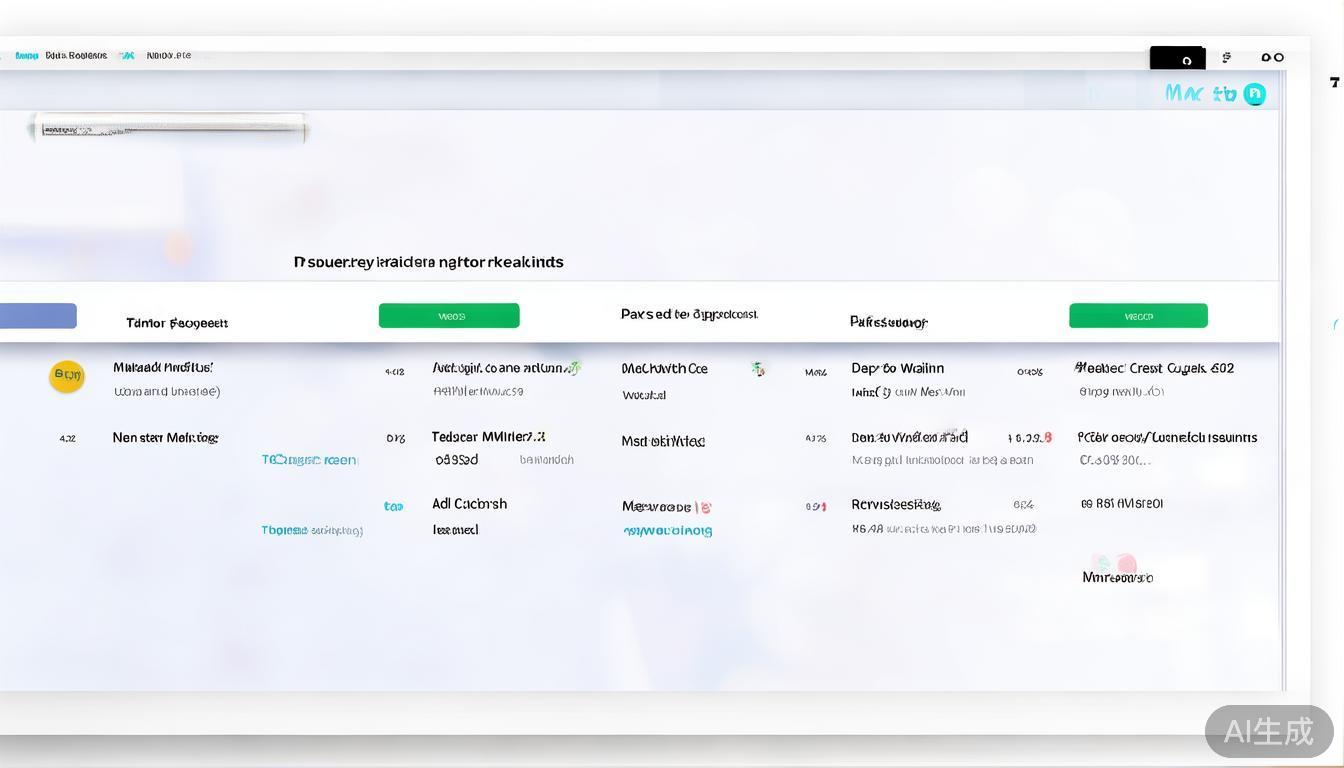Click teal icon before the second top tab
Image resolution: width=1344 pixels, height=768 pixels.
(127, 56)
